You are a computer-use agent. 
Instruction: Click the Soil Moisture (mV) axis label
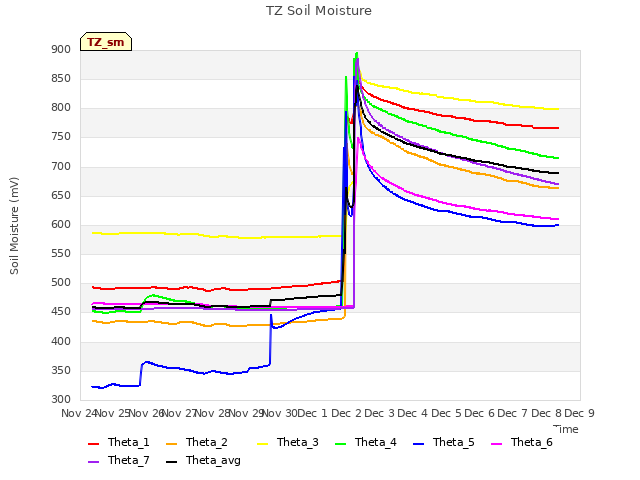click(14, 226)
